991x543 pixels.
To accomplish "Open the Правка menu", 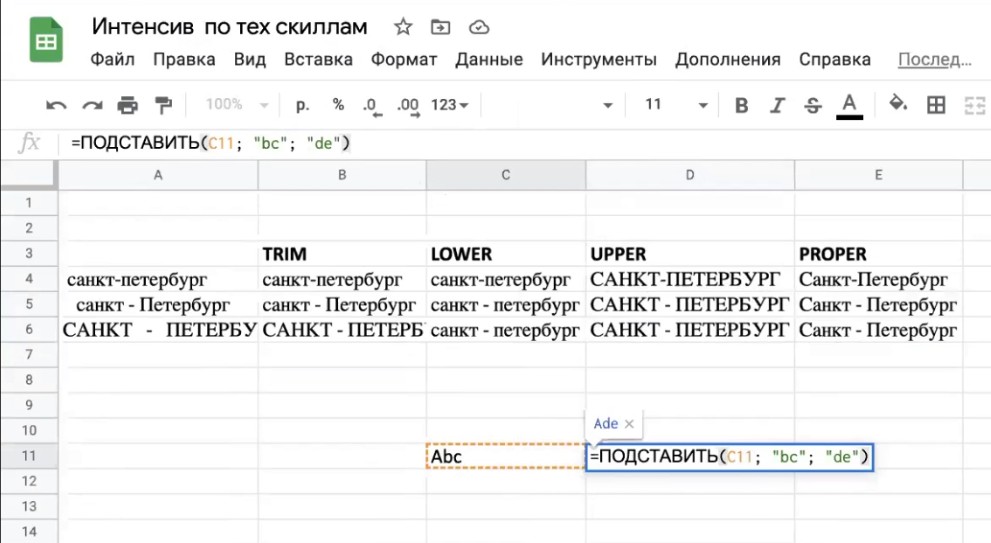I will click(x=184, y=59).
